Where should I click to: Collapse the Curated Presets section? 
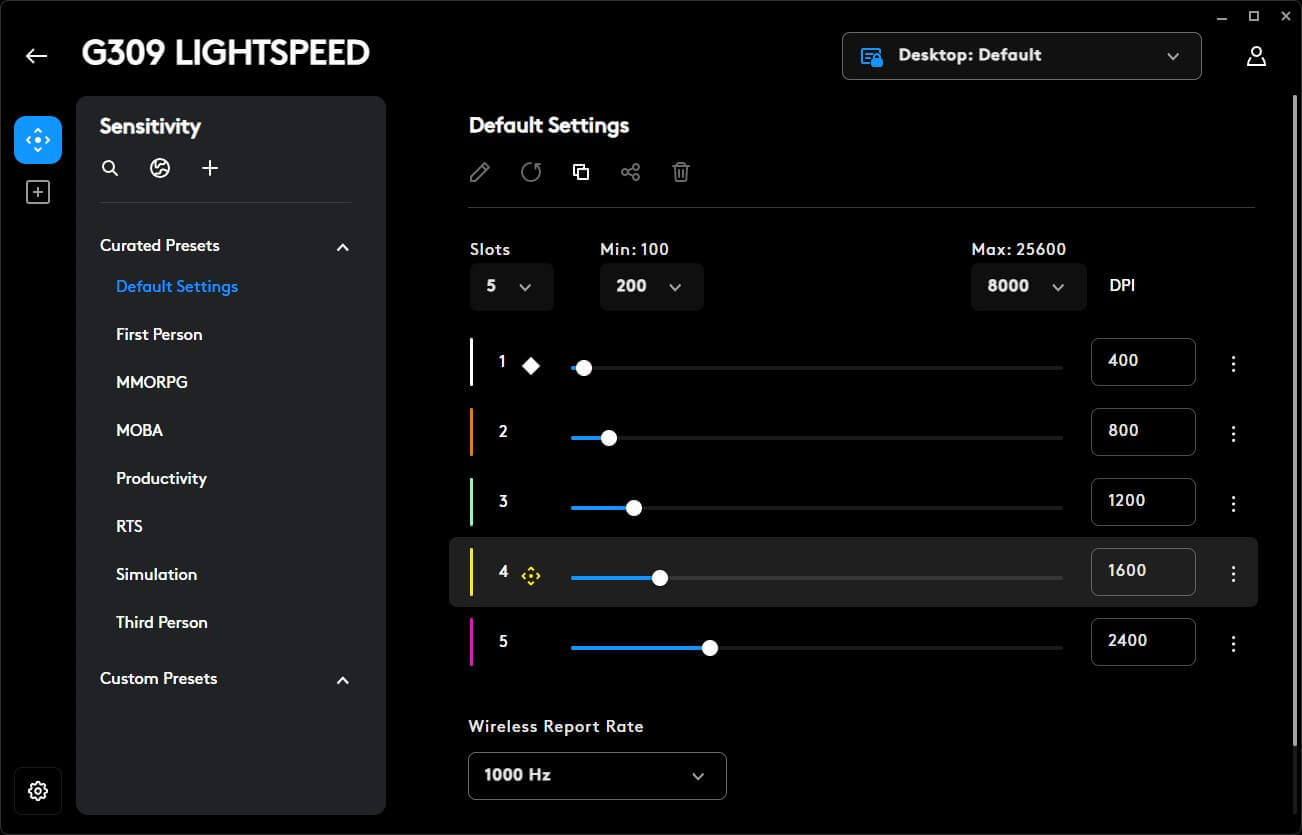click(x=343, y=247)
